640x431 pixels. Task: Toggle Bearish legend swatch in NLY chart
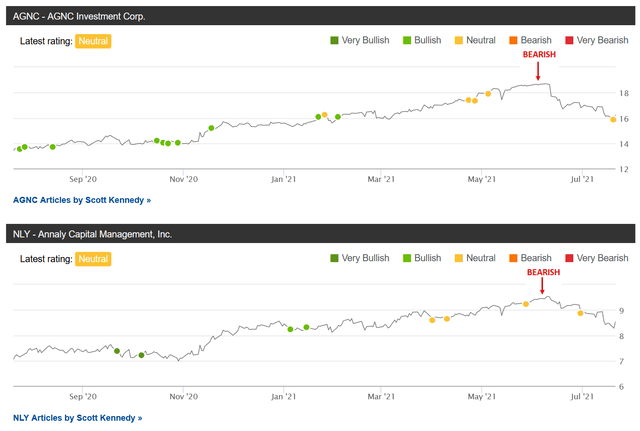513,258
